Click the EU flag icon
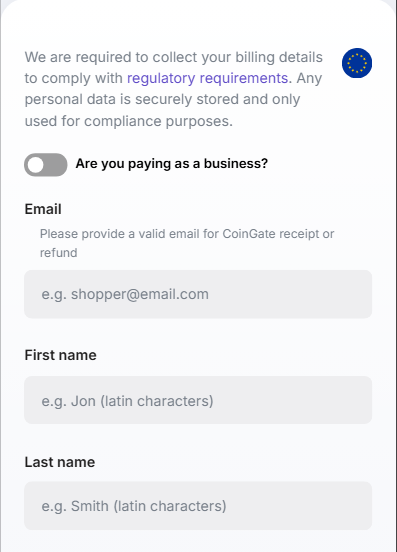The height and width of the screenshot is (552, 397). point(357,63)
